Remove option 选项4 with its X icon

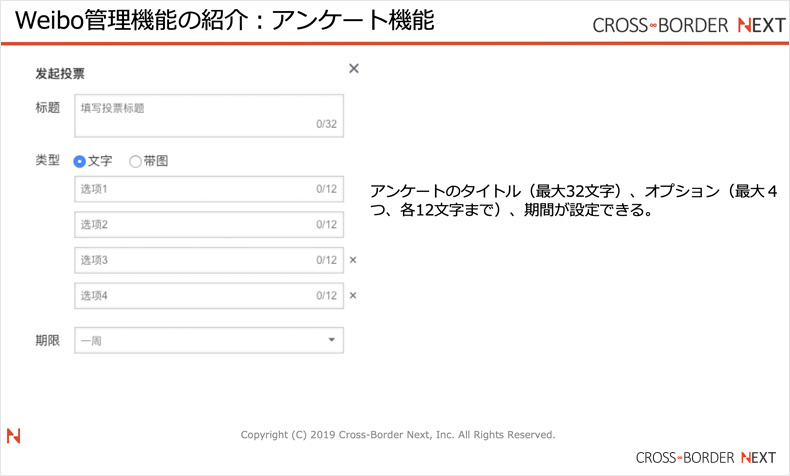[x=353, y=296]
